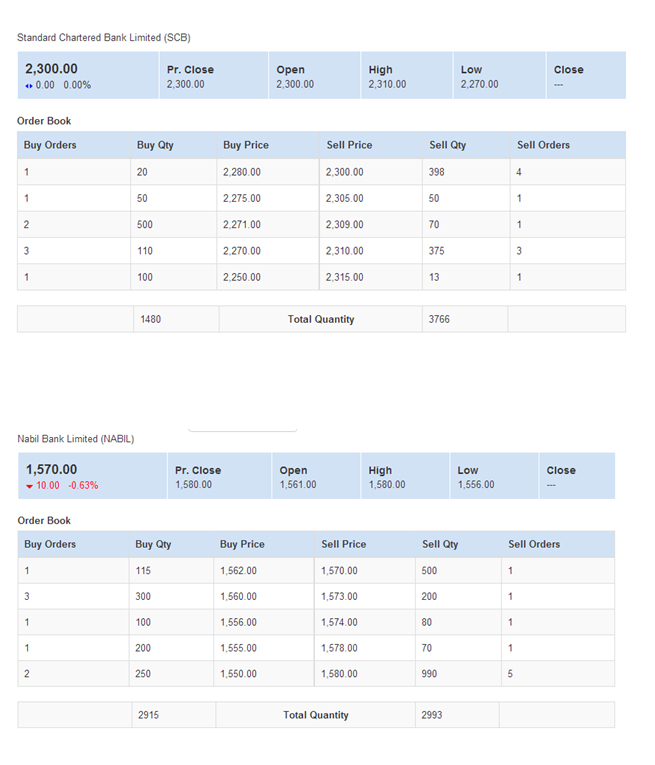
Task: Click the blue no-change arrows icon for SCB
Action: tap(29, 85)
